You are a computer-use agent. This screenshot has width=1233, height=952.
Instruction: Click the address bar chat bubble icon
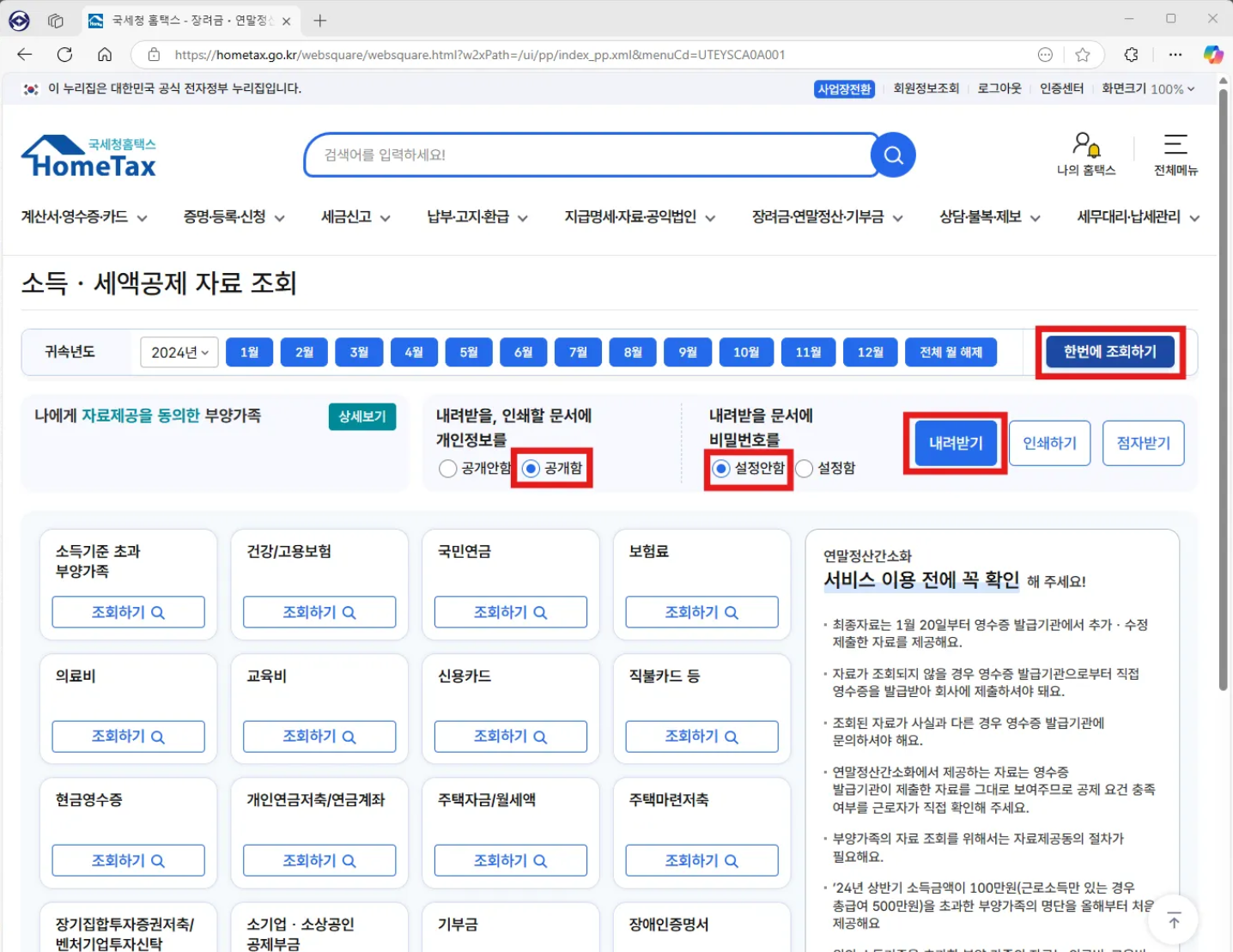point(1045,54)
